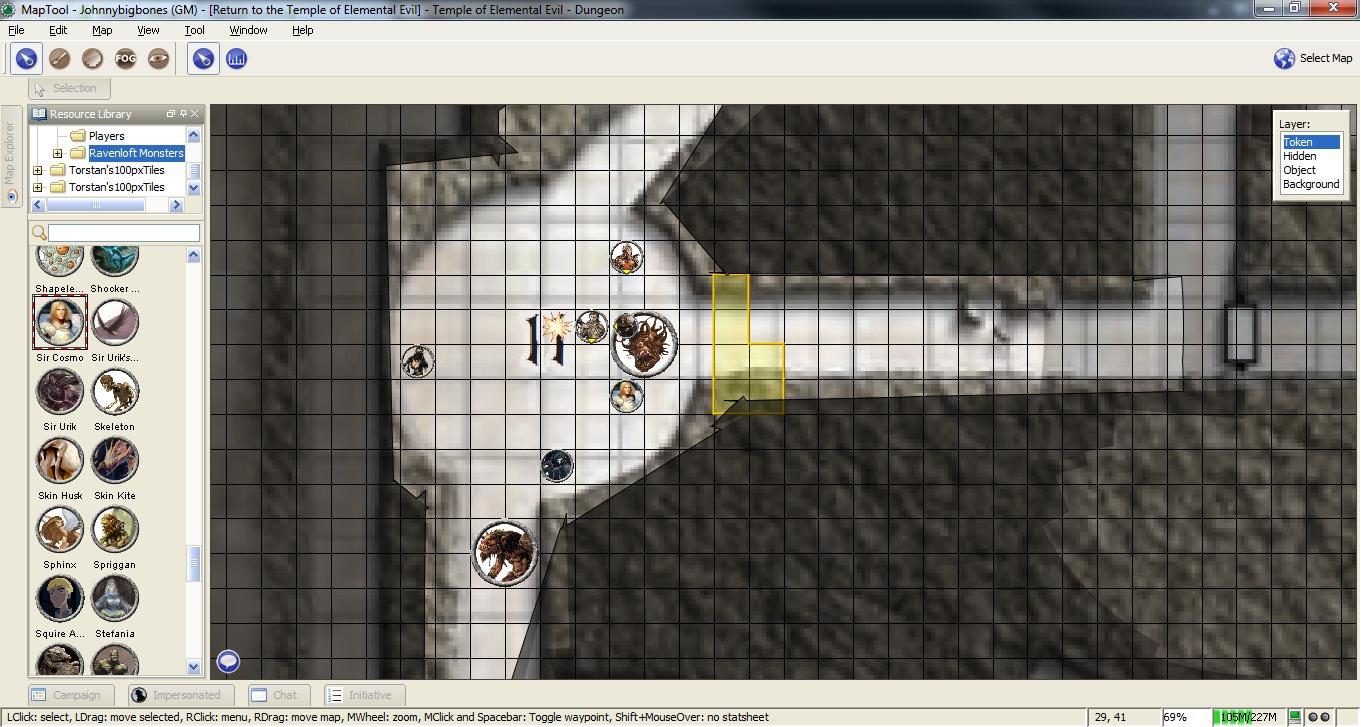The image size is (1361, 727).
Task: Choose the Drawing brush tool
Action: click(59, 59)
